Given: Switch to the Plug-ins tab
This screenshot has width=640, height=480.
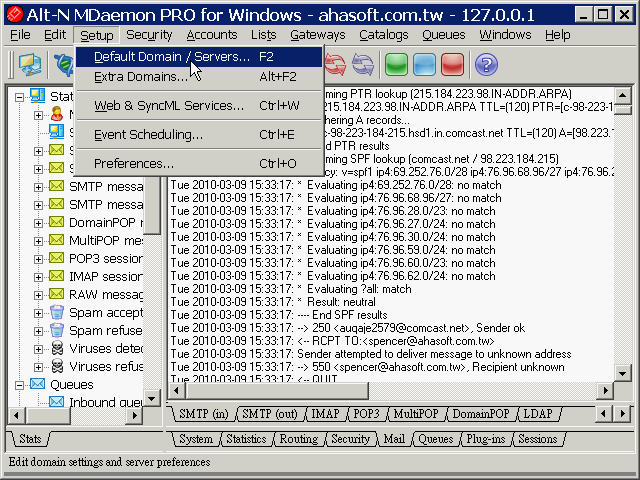Looking at the screenshot, I should [x=486, y=439].
